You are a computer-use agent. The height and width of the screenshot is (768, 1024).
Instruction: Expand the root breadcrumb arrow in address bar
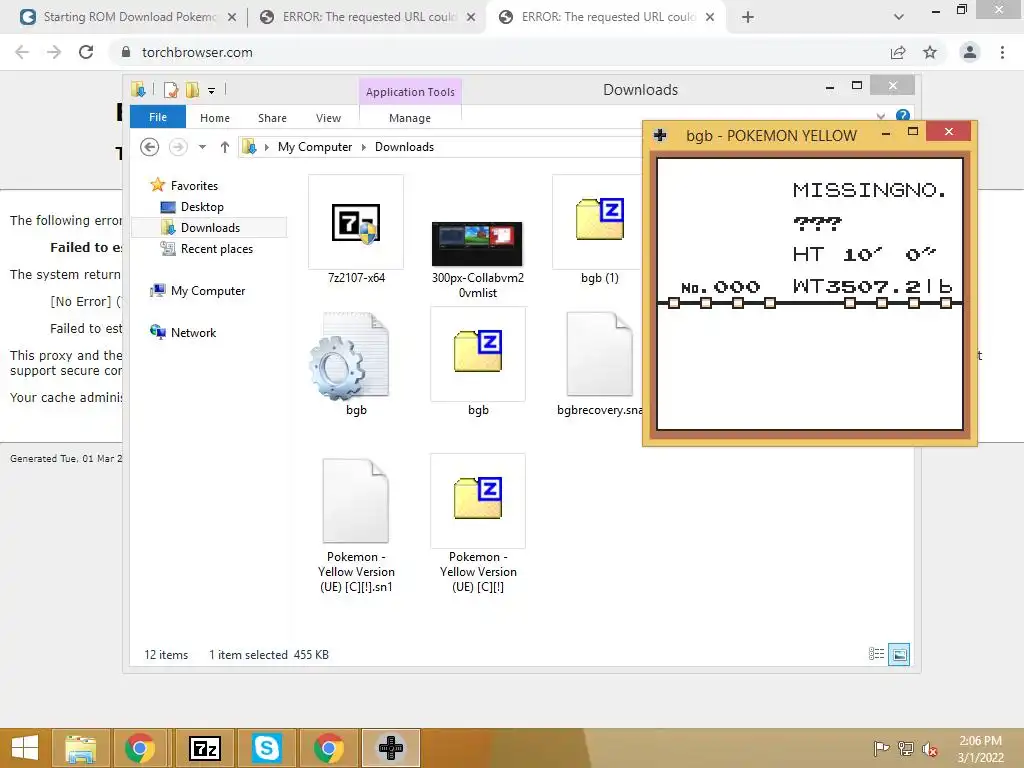266,147
